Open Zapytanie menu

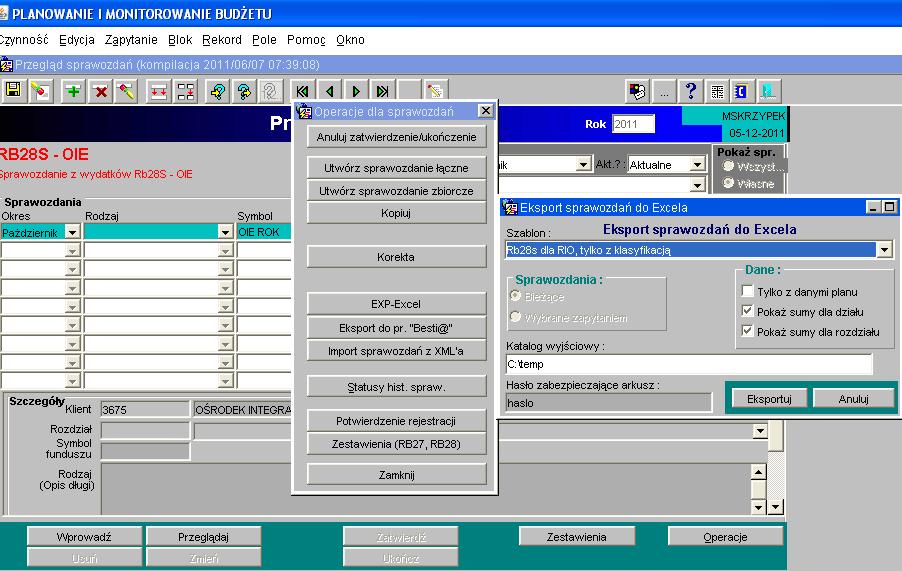point(131,40)
